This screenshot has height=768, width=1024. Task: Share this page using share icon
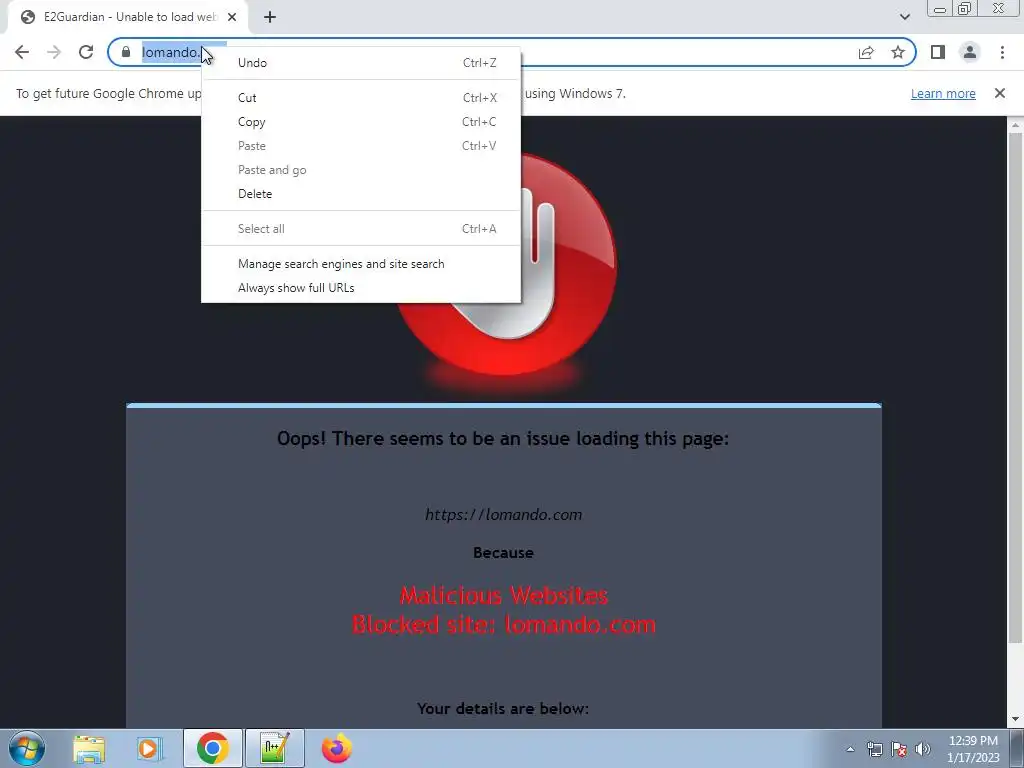pyautogui.click(x=866, y=52)
